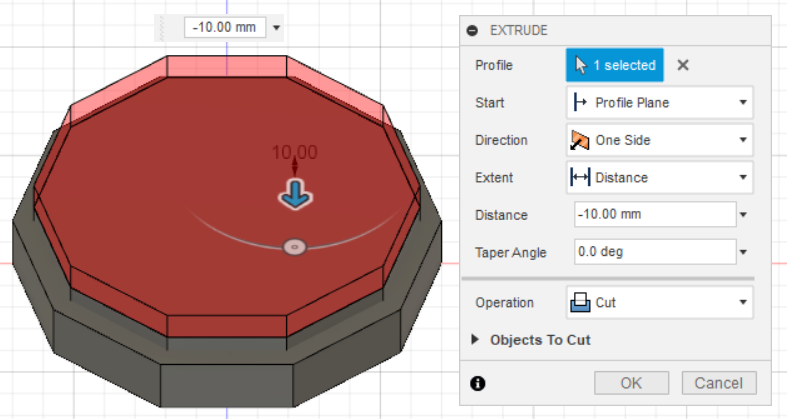Collapse the EXTRUDE dialog with minus icon
Image resolution: width=787 pixels, height=419 pixels.
[472, 31]
